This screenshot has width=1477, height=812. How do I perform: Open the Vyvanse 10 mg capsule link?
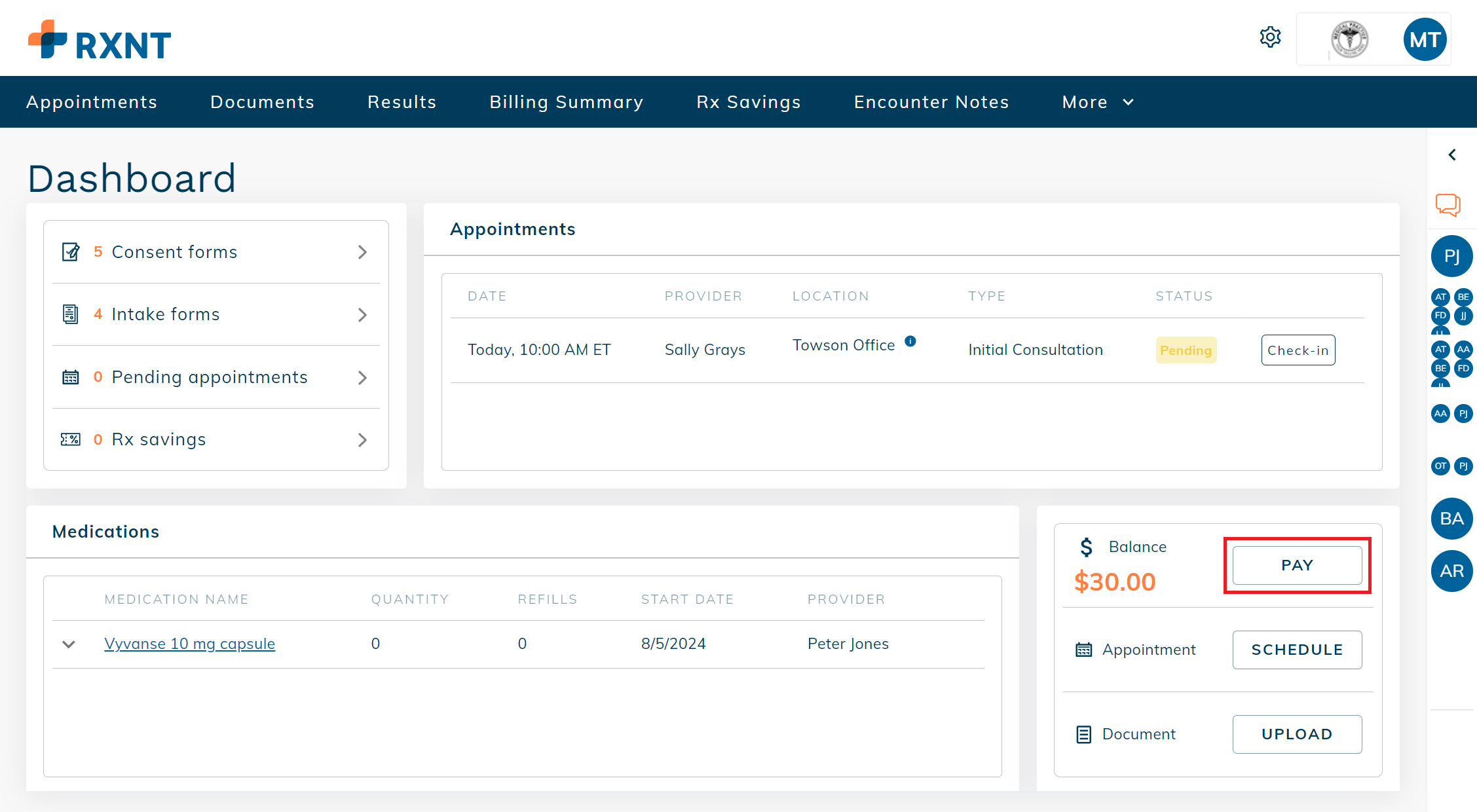click(x=189, y=644)
